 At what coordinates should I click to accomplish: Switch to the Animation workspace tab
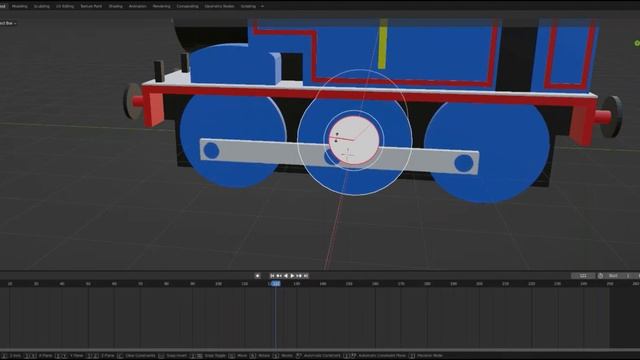pyautogui.click(x=138, y=6)
